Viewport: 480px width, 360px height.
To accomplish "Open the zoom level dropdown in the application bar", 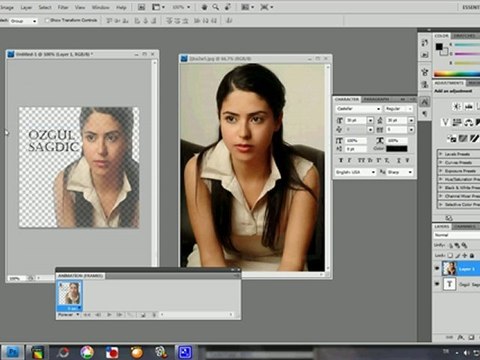I will (x=182, y=7).
